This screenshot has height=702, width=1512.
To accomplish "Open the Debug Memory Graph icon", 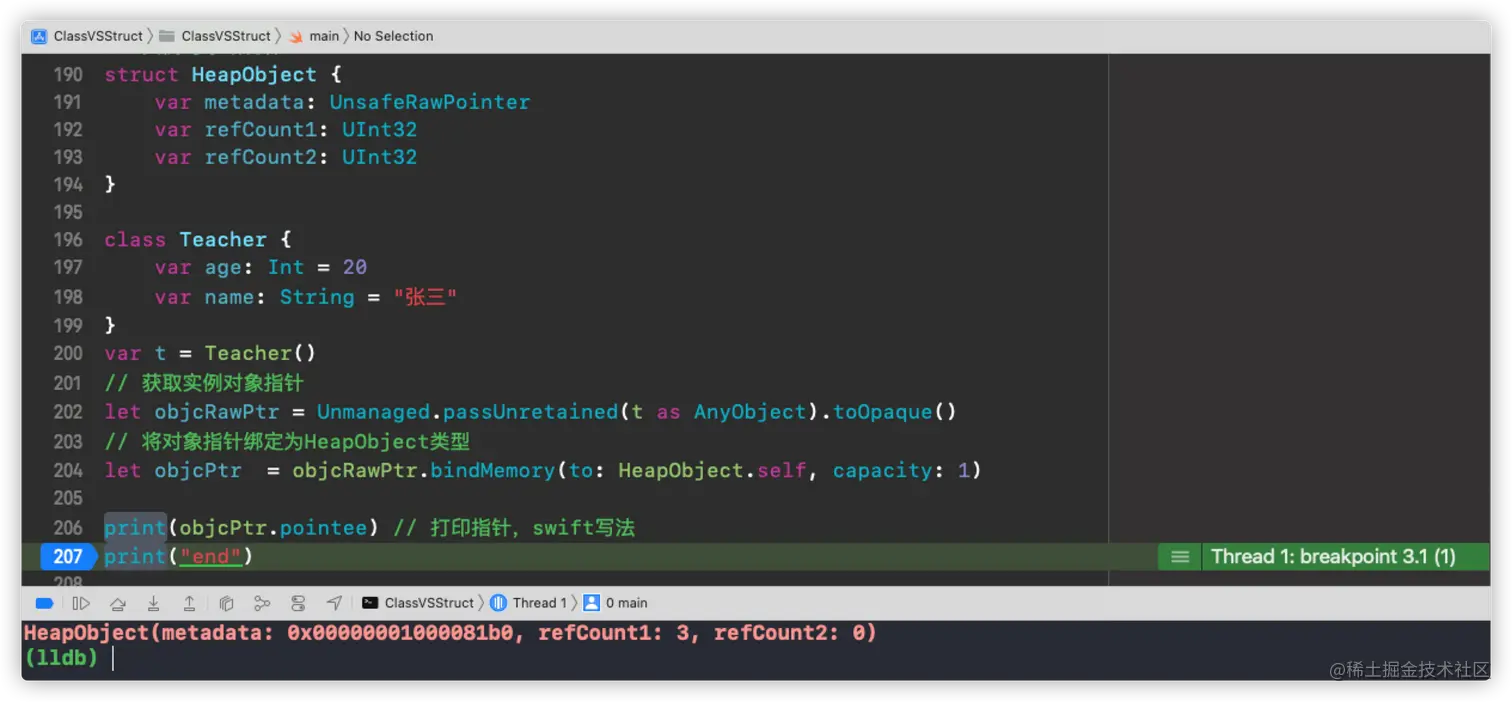I will [x=262, y=603].
